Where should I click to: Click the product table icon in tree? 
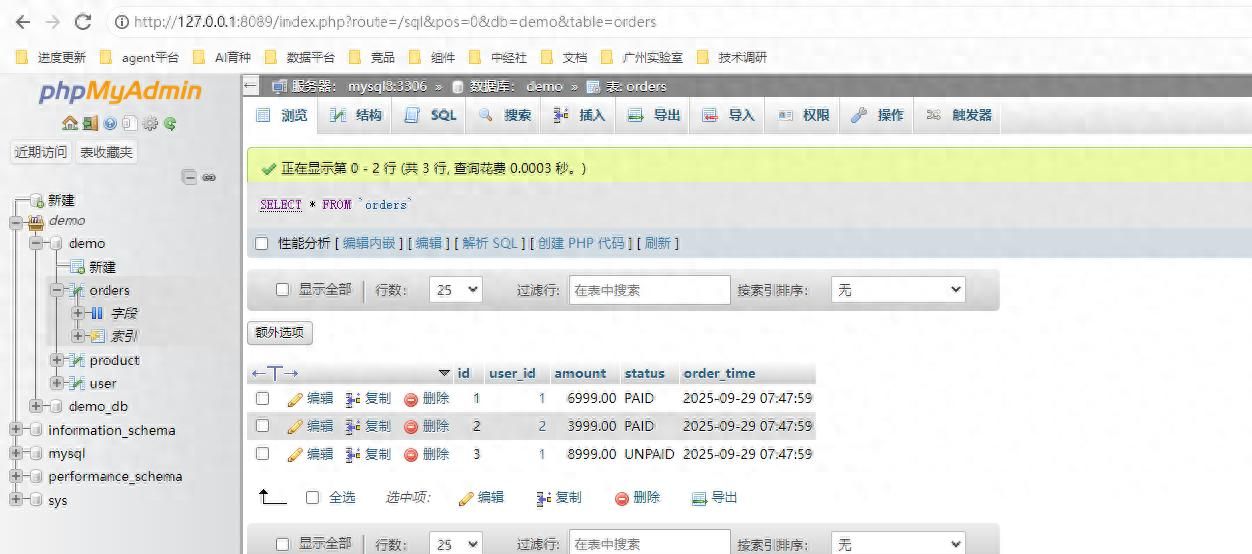click(76, 360)
